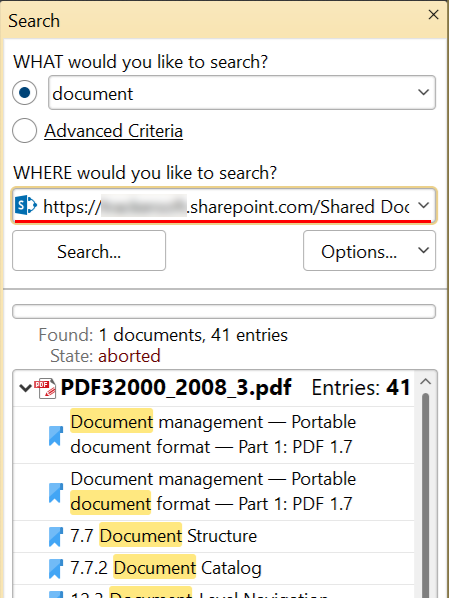Click the scroll up arrow in results
This screenshot has width=449, height=600.
(x=426, y=382)
